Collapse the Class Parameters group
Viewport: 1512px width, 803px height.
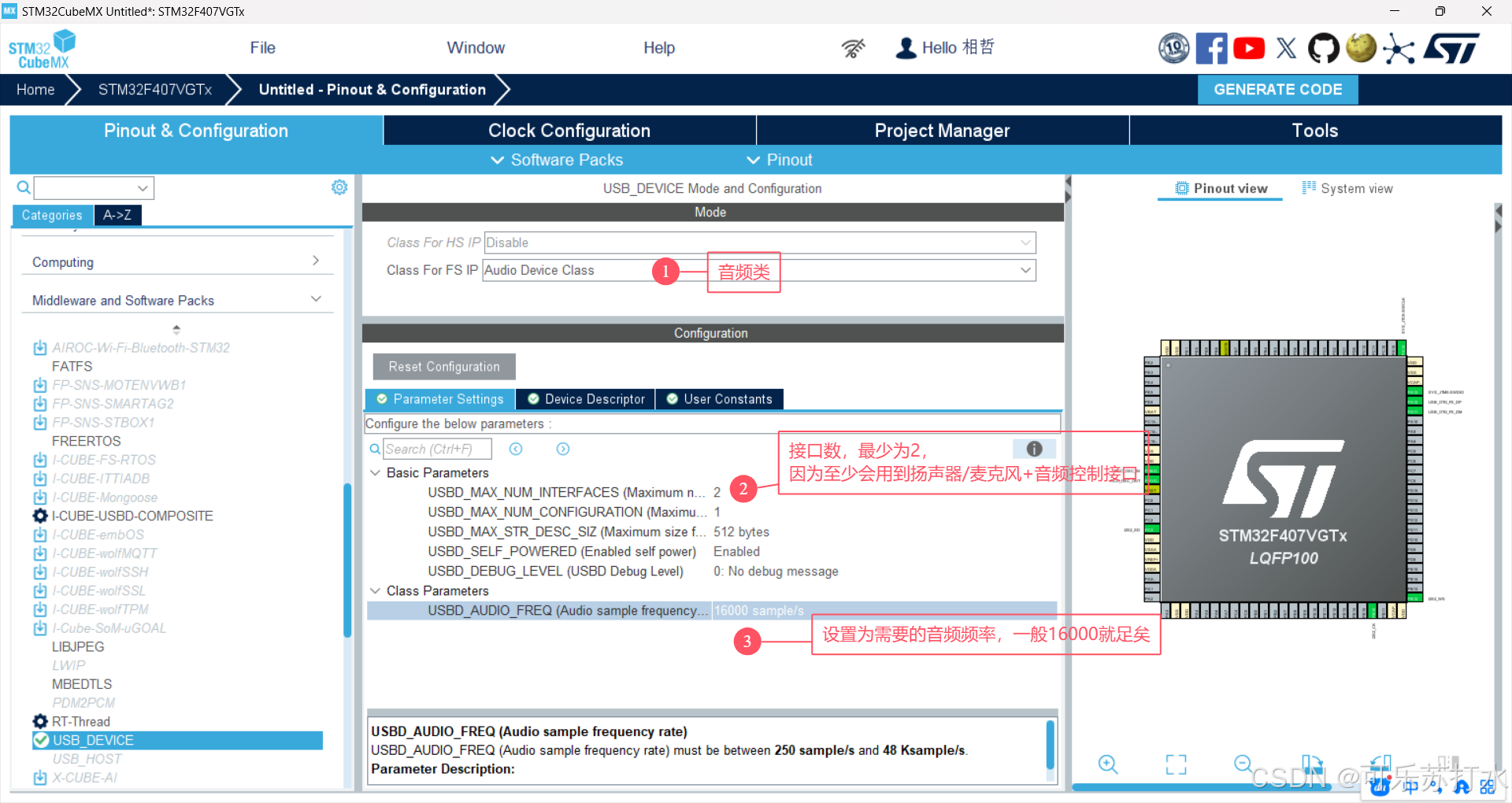click(x=375, y=591)
